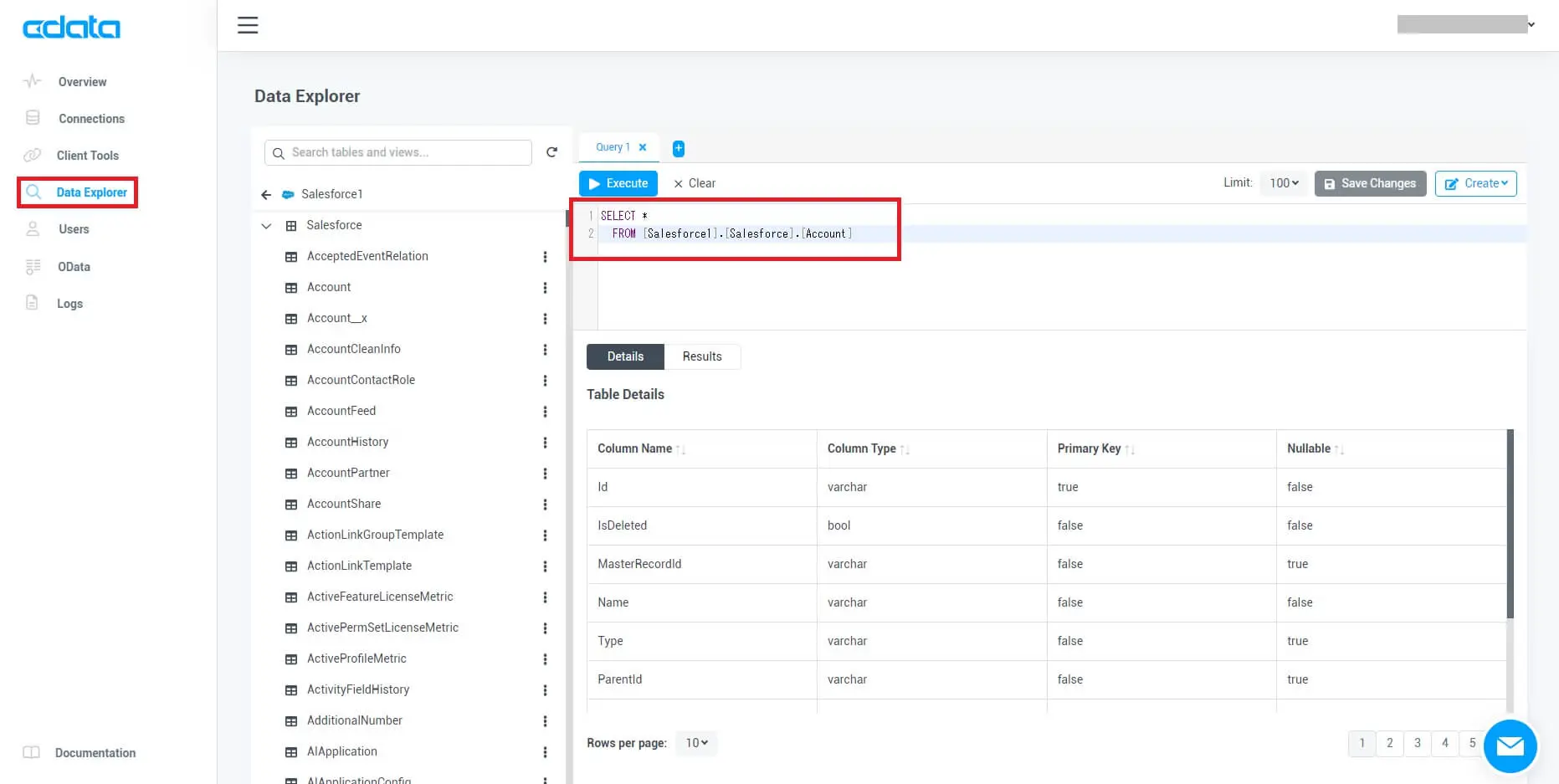
Task: Click the table details vertical scrollbar
Action: pos(1510,524)
